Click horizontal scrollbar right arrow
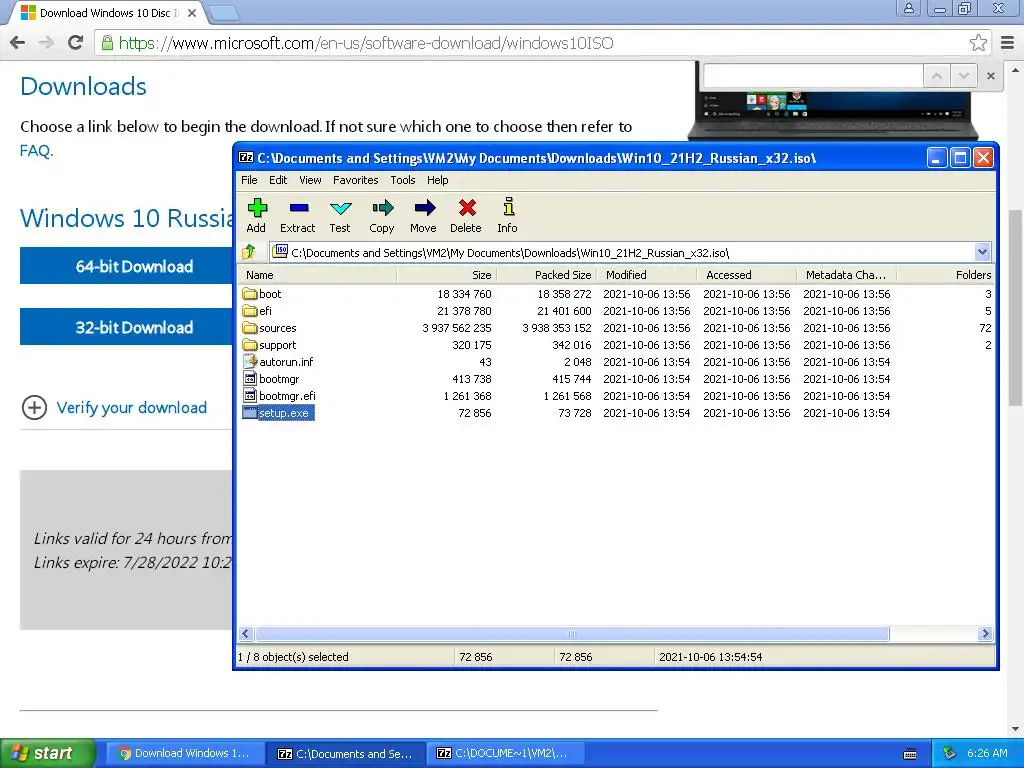1024x768 pixels. (985, 633)
